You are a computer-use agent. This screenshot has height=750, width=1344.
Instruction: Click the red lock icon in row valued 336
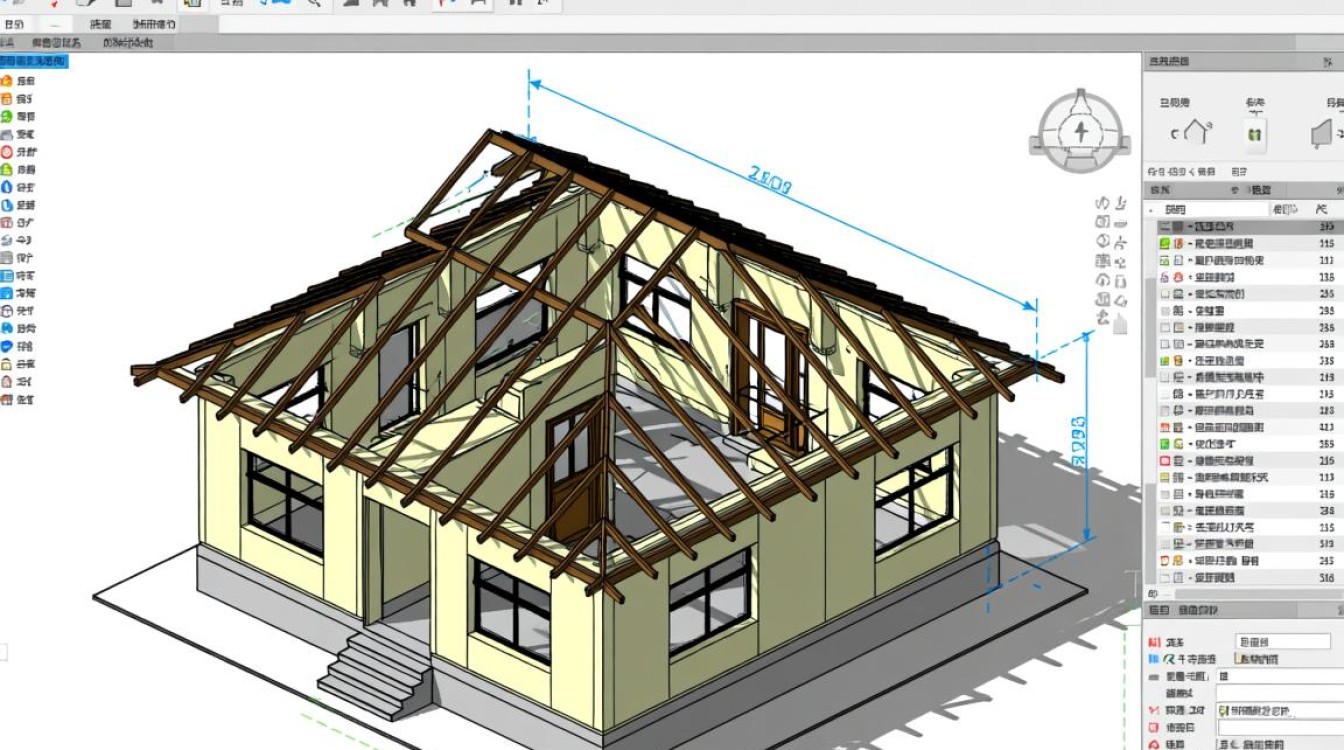(1179, 277)
